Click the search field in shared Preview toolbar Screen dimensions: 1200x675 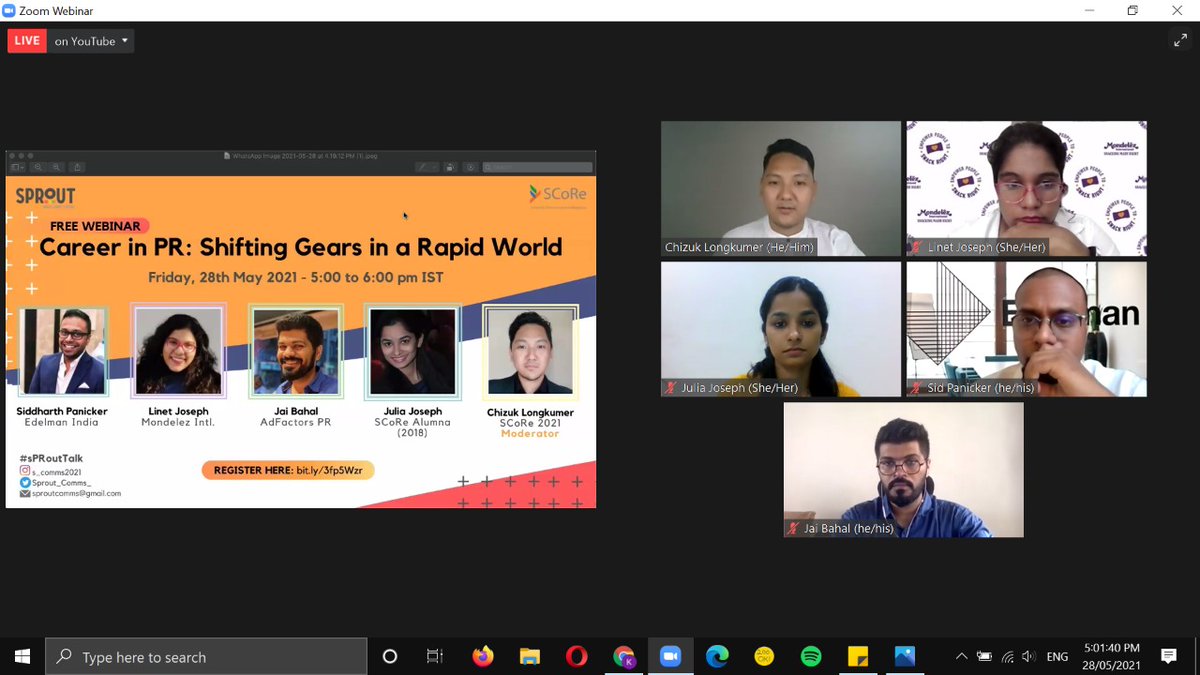[x=536, y=167]
